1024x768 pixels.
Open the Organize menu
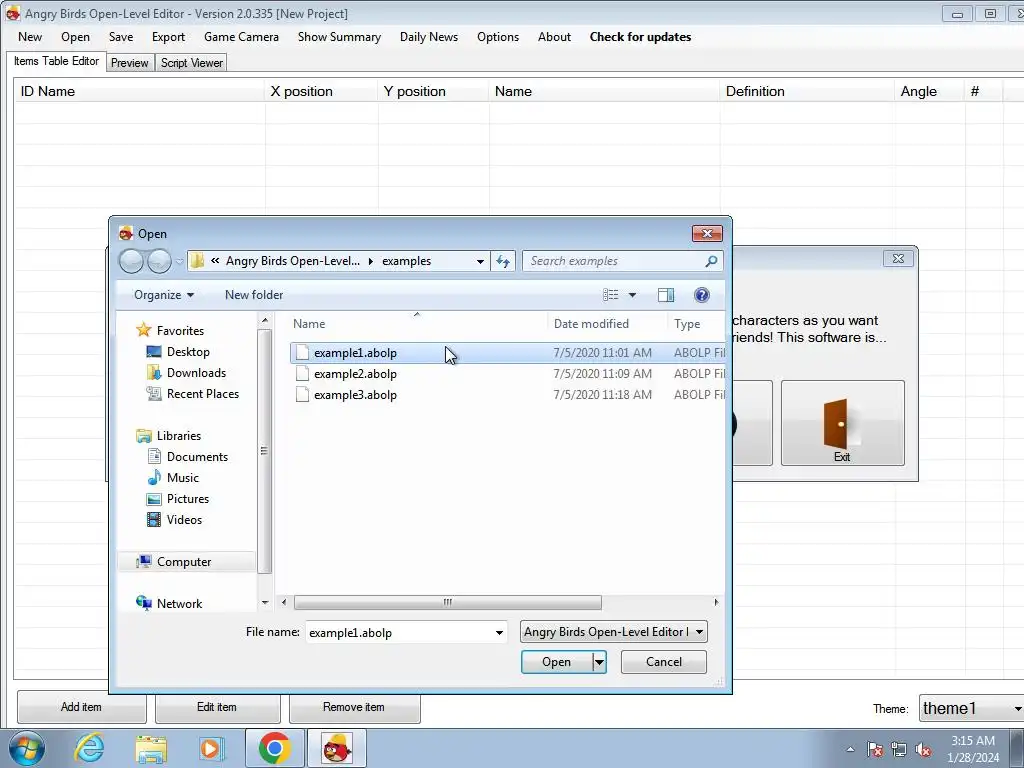point(163,295)
